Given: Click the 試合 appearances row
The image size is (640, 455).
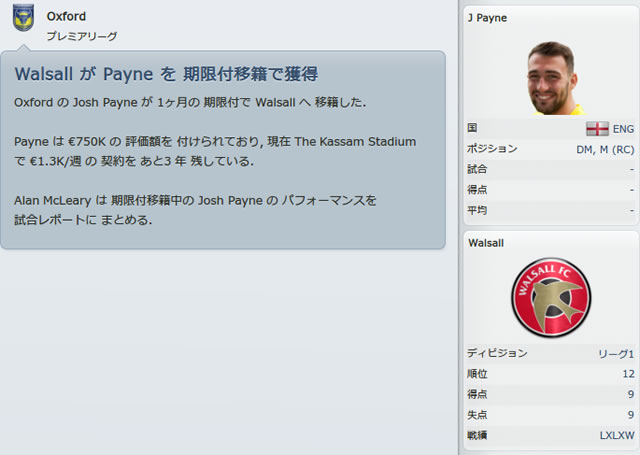Looking at the screenshot, I should point(551,169).
